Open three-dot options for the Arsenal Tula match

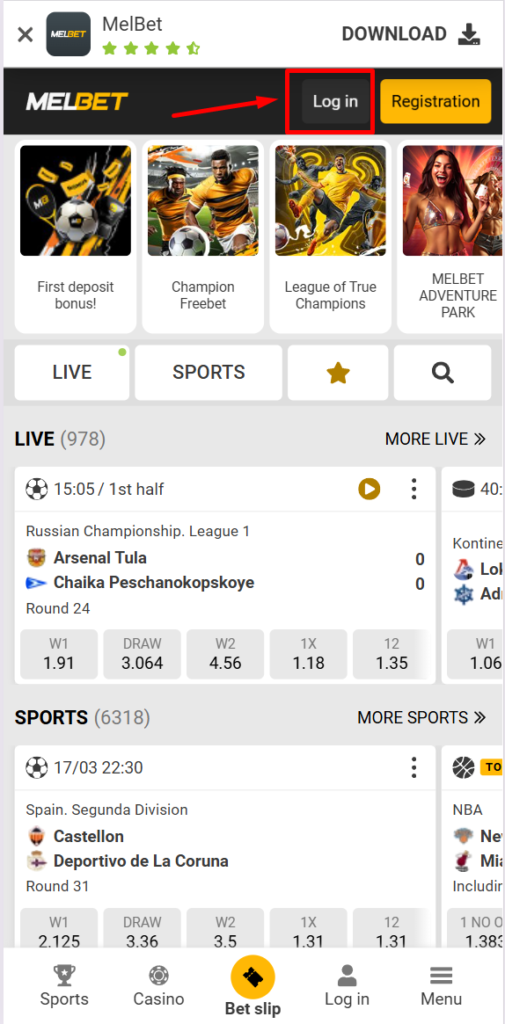[x=414, y=488]
